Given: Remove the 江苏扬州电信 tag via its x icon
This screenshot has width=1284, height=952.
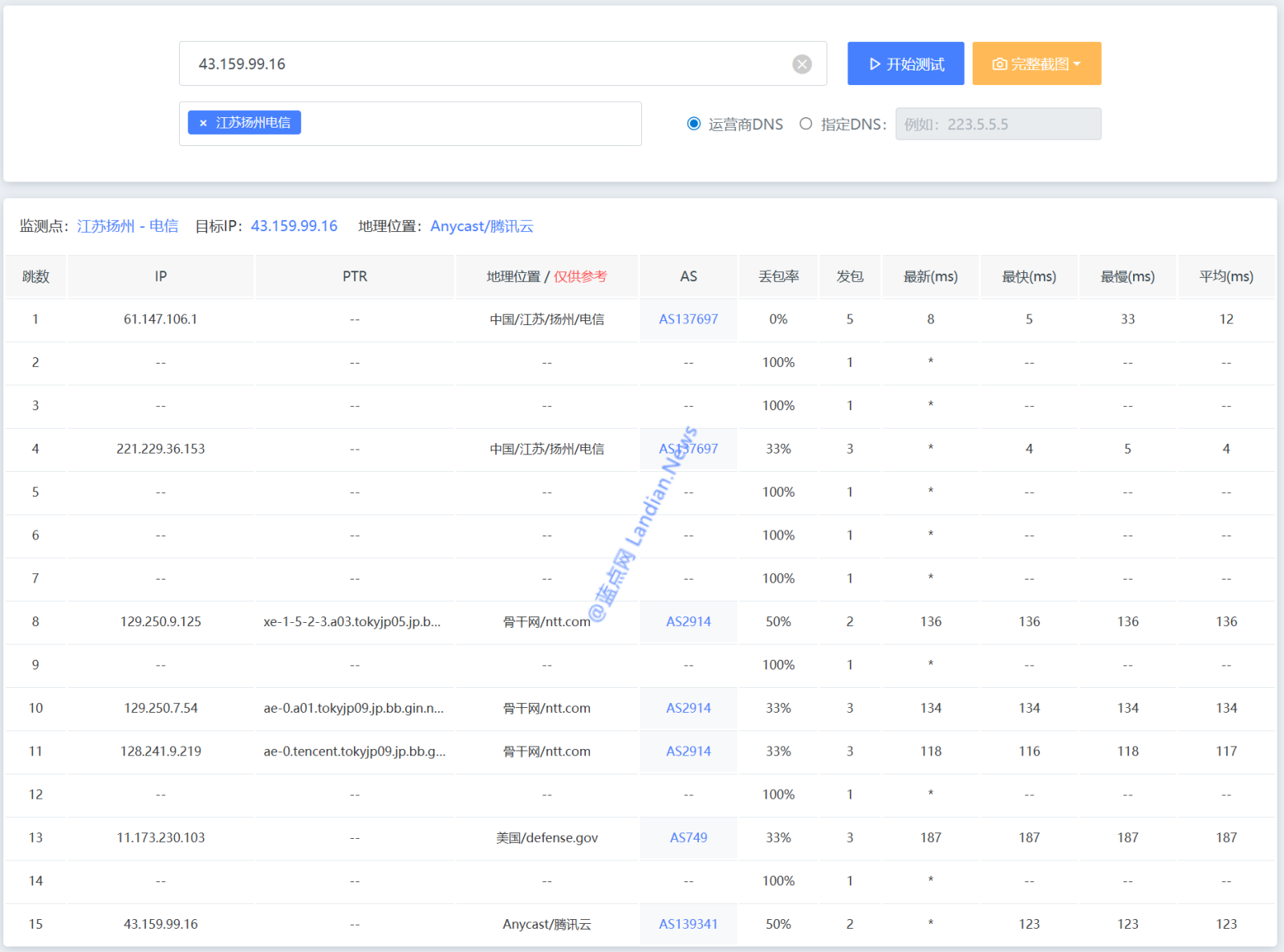Looking at the screenshot, I should point(203,123).
